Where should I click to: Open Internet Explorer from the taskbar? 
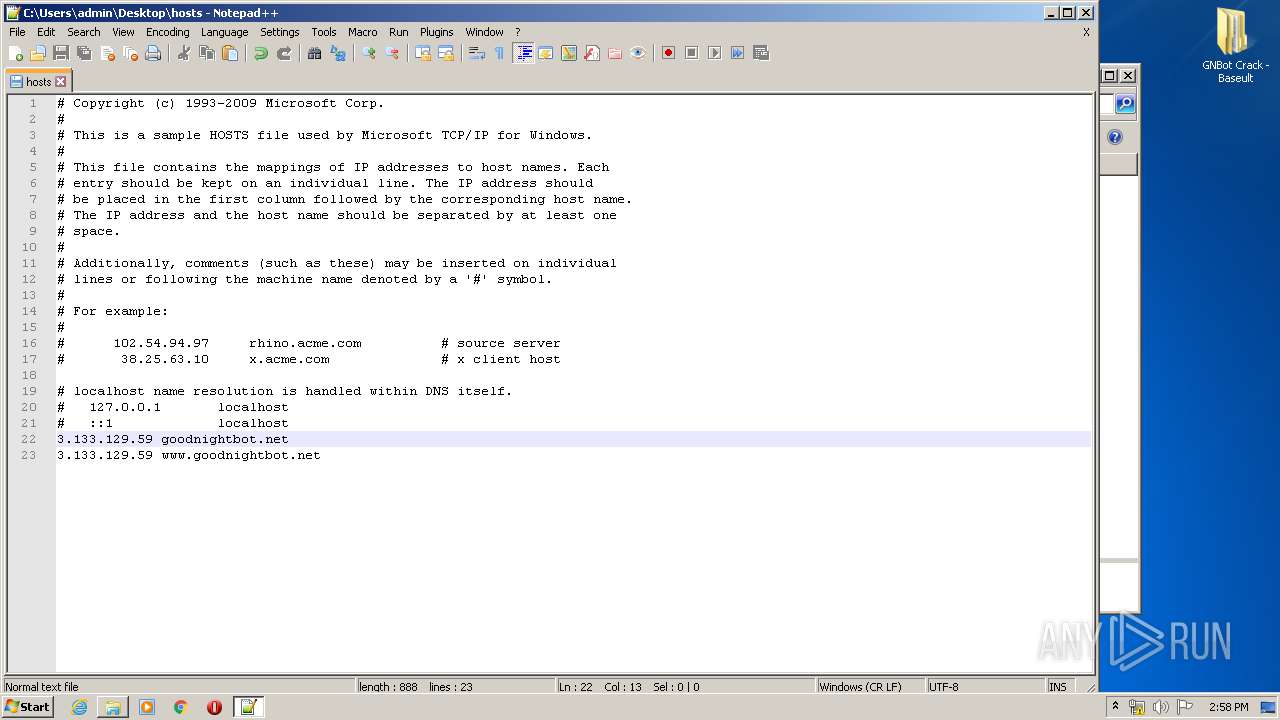79,707
